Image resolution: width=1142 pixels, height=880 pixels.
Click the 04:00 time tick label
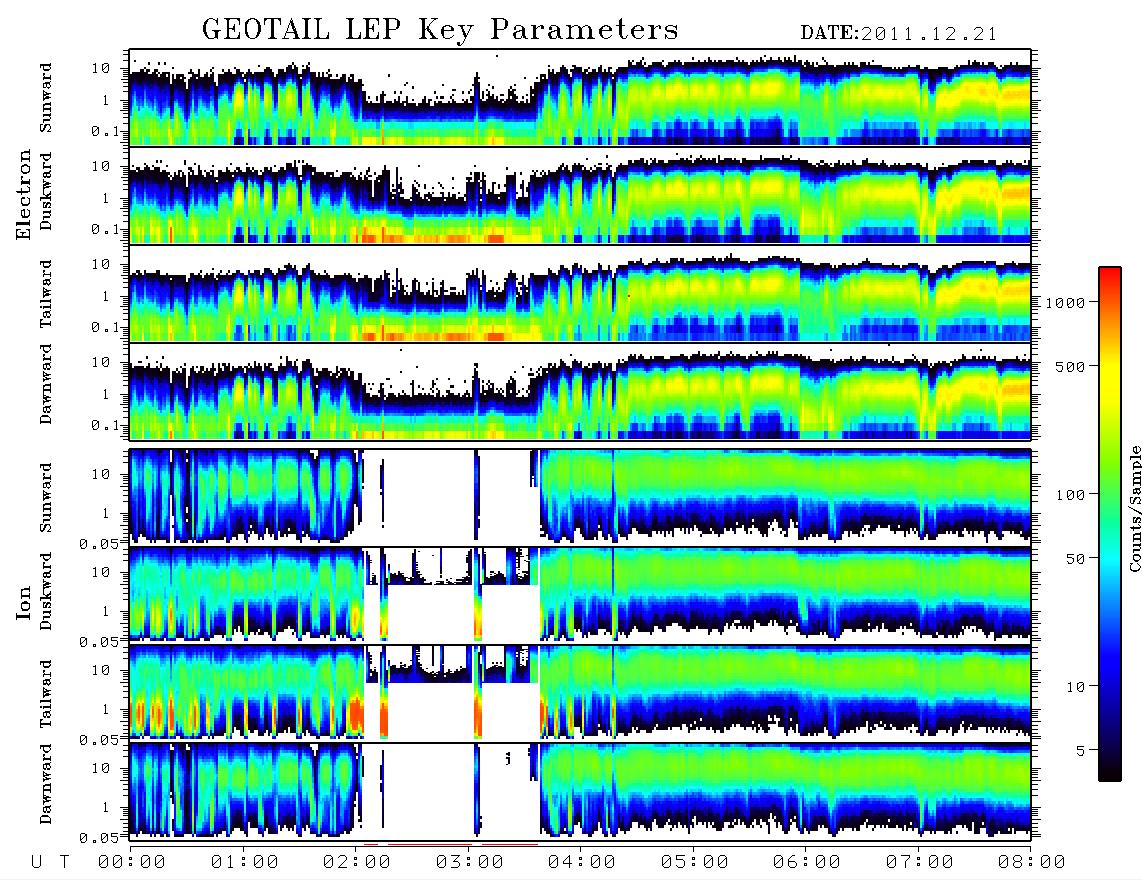click(582, 862)
